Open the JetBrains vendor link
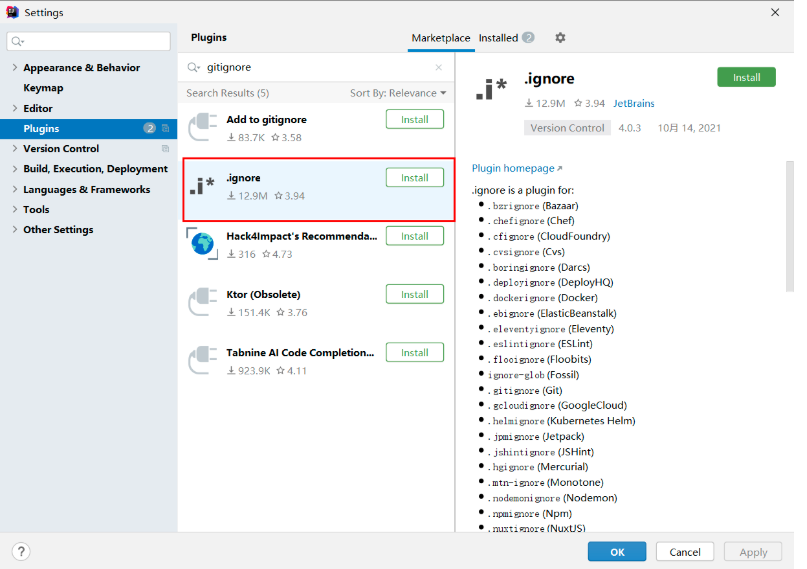 click(634, 103)
